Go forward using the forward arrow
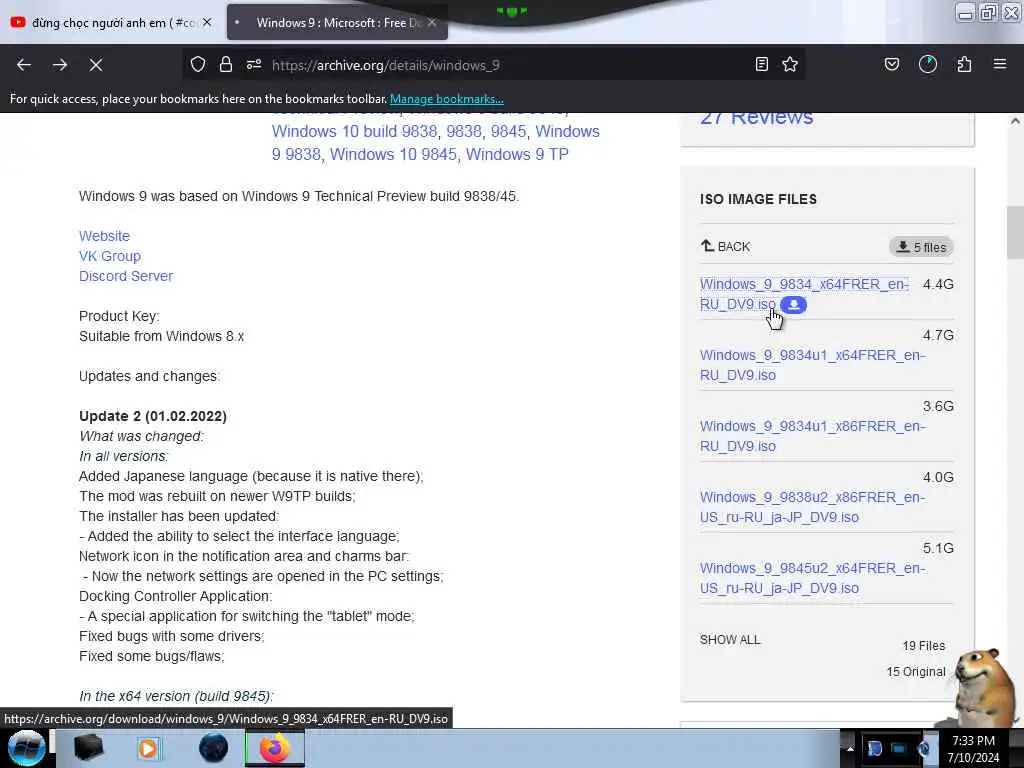This screenshot has height=768, width=1024. [x=60, y=65]
